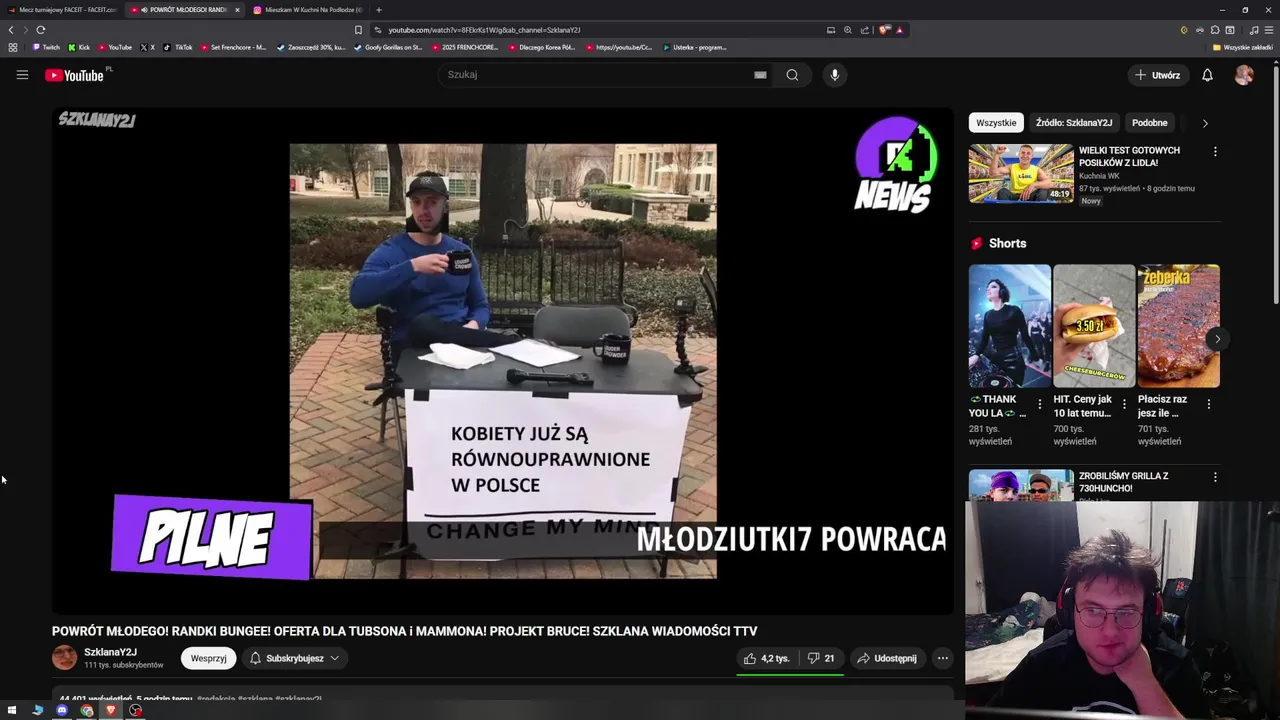This screenshot has height=720, width=1280.
Task: Click the SzklanaY2J channel avatar
Action: click(x=64, y=657)
